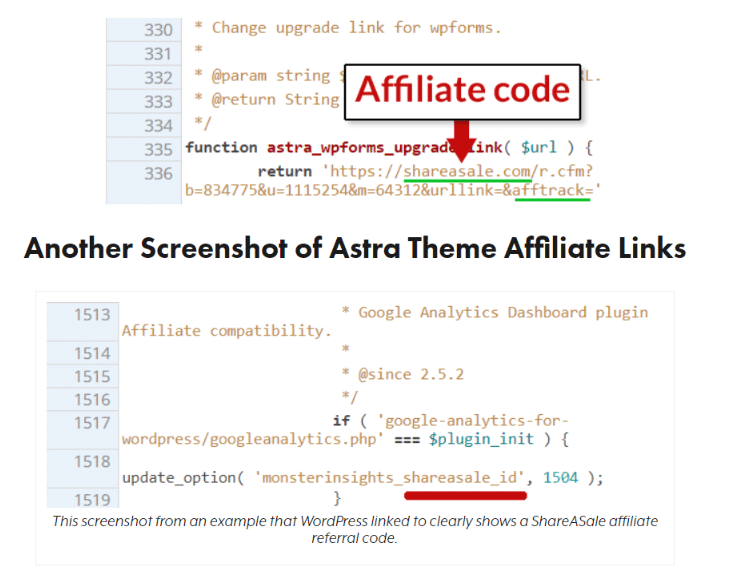Click the '@return String' comment text

[x=275, y=99]
